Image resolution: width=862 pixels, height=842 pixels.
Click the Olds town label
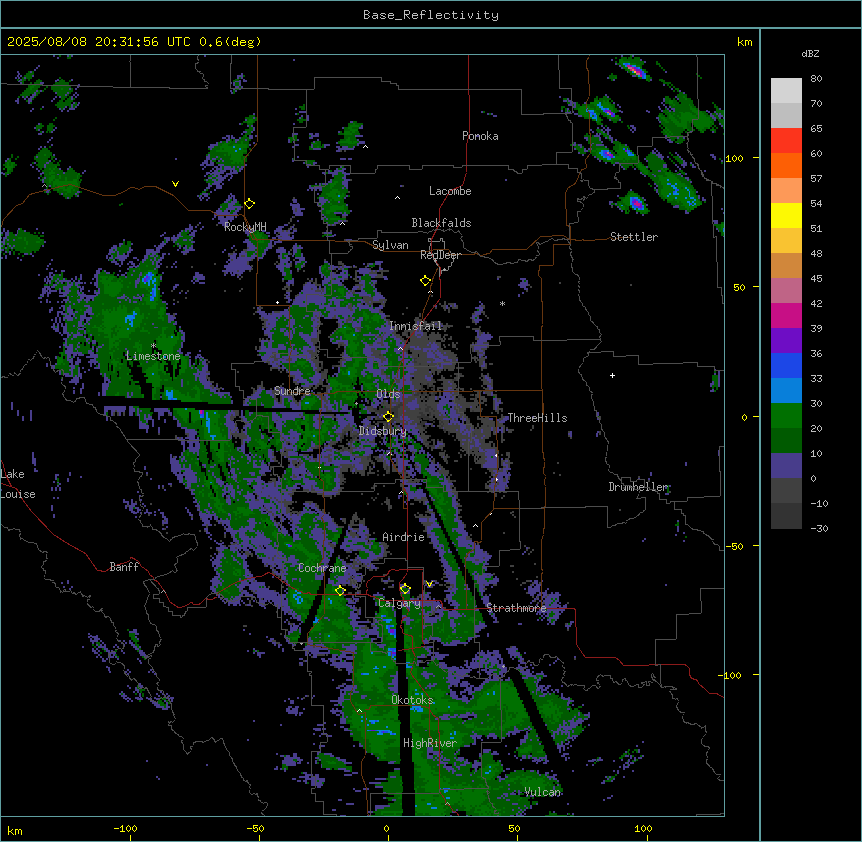pos(388,394)
